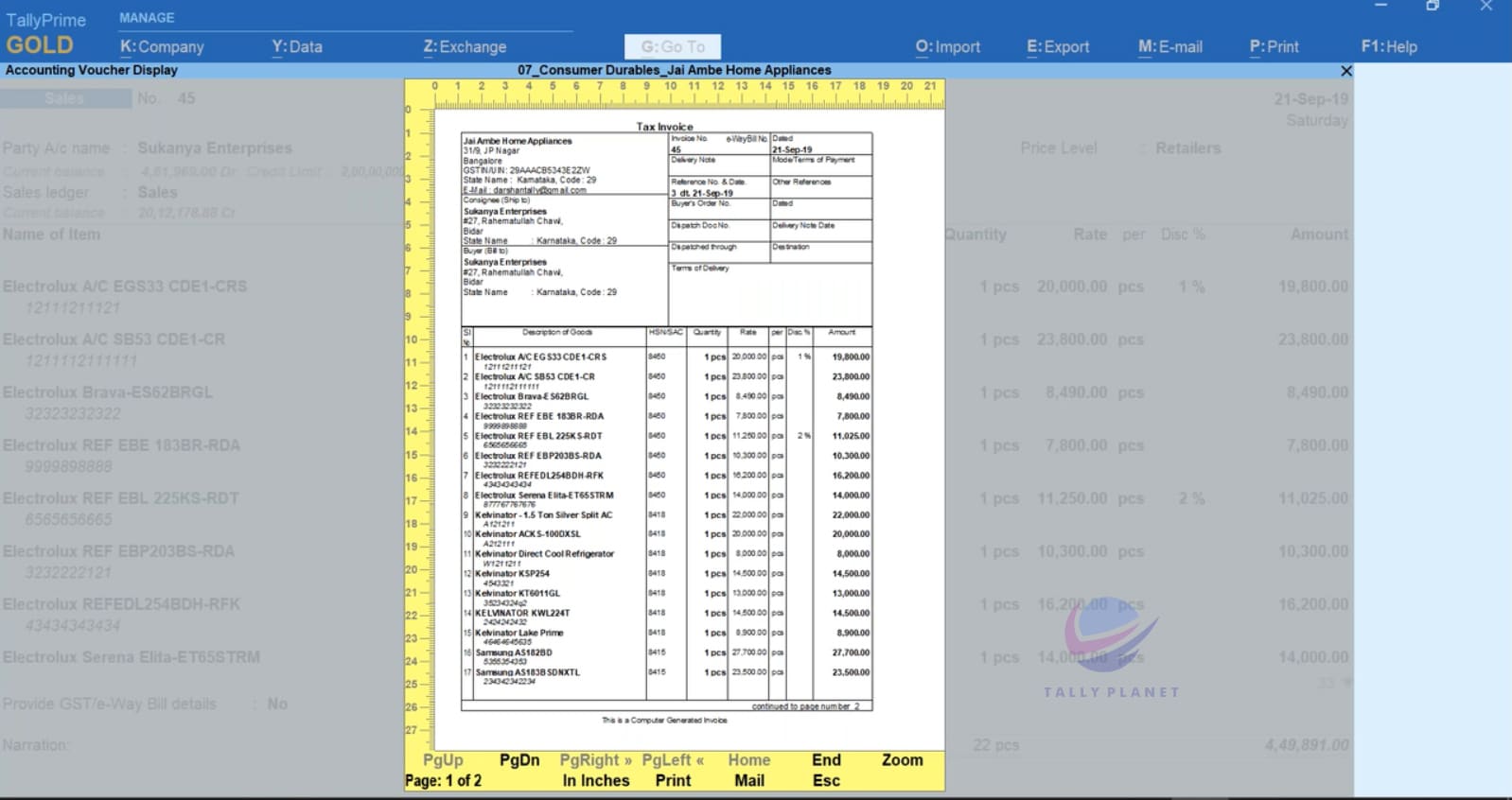Screen dimensions: 1512x800
Task: Click Sukanya Enterprises party name in voucher
Action: pyautogui.click(x=215, y=148)
